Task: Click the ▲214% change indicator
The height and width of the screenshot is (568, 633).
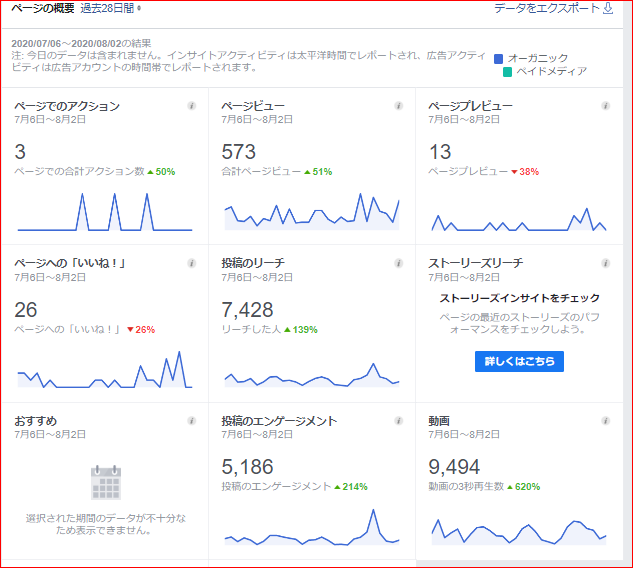Action: [x=351, y=487]
